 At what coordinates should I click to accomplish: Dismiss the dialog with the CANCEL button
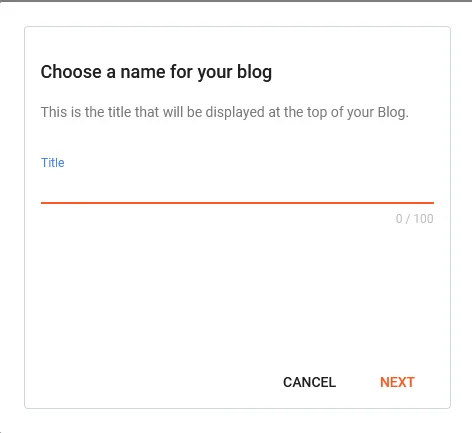(309, 382)
